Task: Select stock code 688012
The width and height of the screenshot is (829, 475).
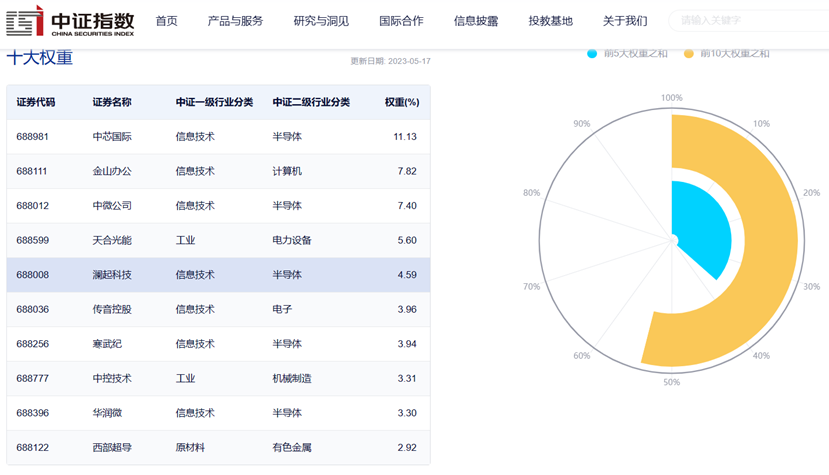Action: click(x=32, y=206)
